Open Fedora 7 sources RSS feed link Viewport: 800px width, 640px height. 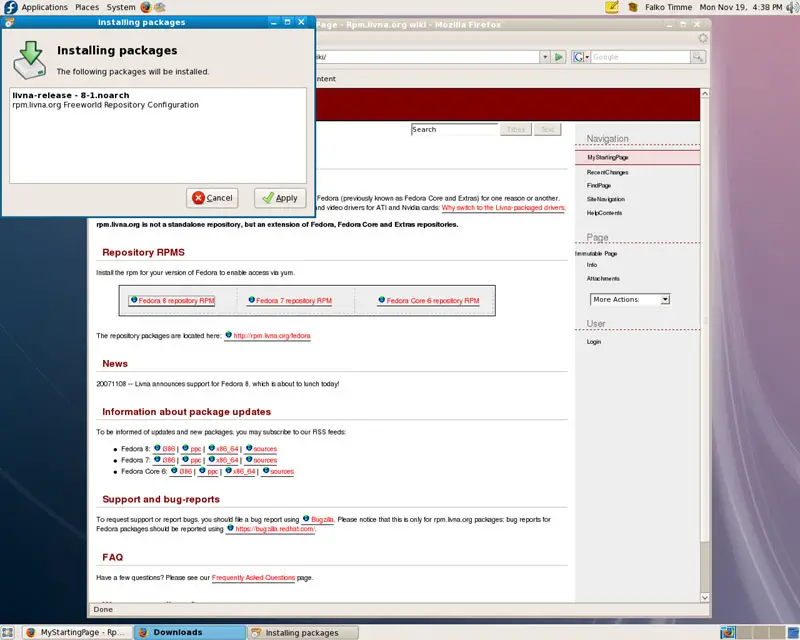(x=265, y=460)
